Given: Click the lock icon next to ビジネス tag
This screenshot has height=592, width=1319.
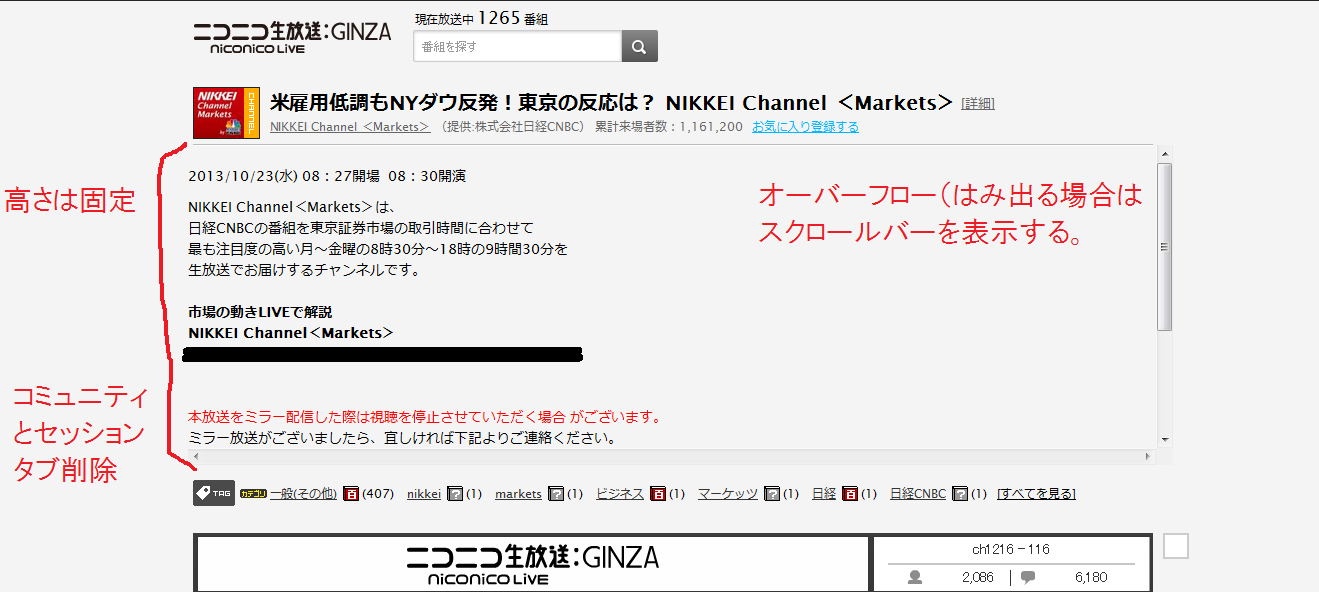Looking at the screenshot, I should (x=657, y=493).
